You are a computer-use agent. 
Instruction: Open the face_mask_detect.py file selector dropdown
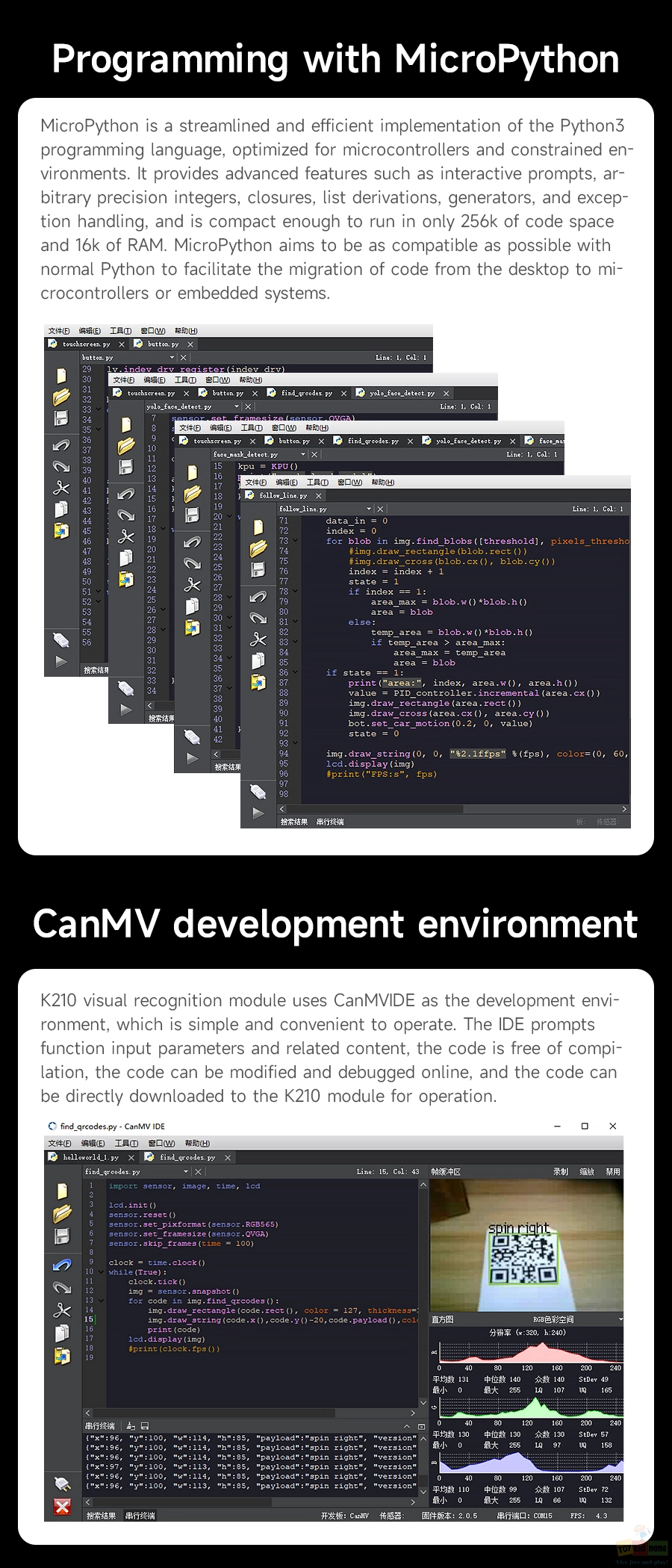[x=303, y=454]
